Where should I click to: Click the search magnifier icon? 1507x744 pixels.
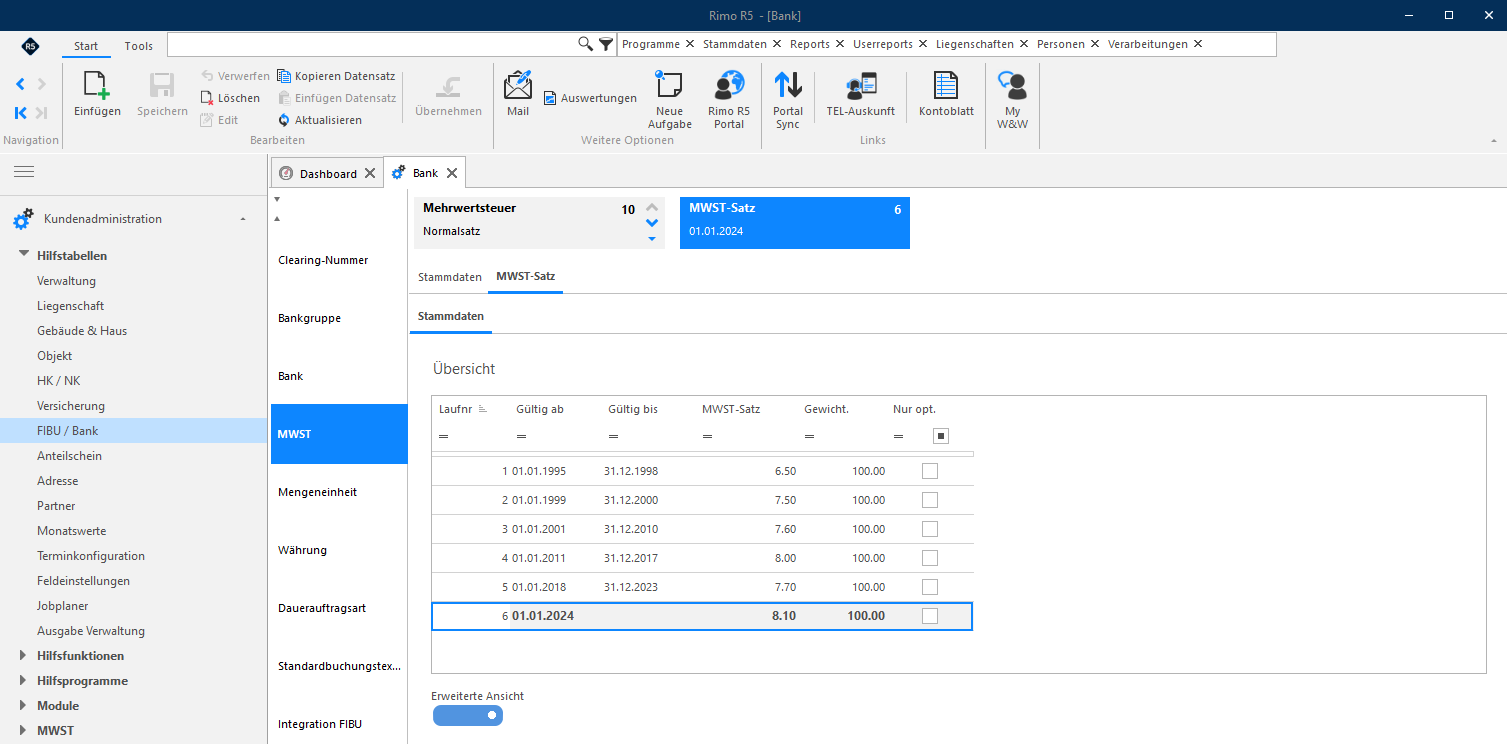tap(586, 44)
